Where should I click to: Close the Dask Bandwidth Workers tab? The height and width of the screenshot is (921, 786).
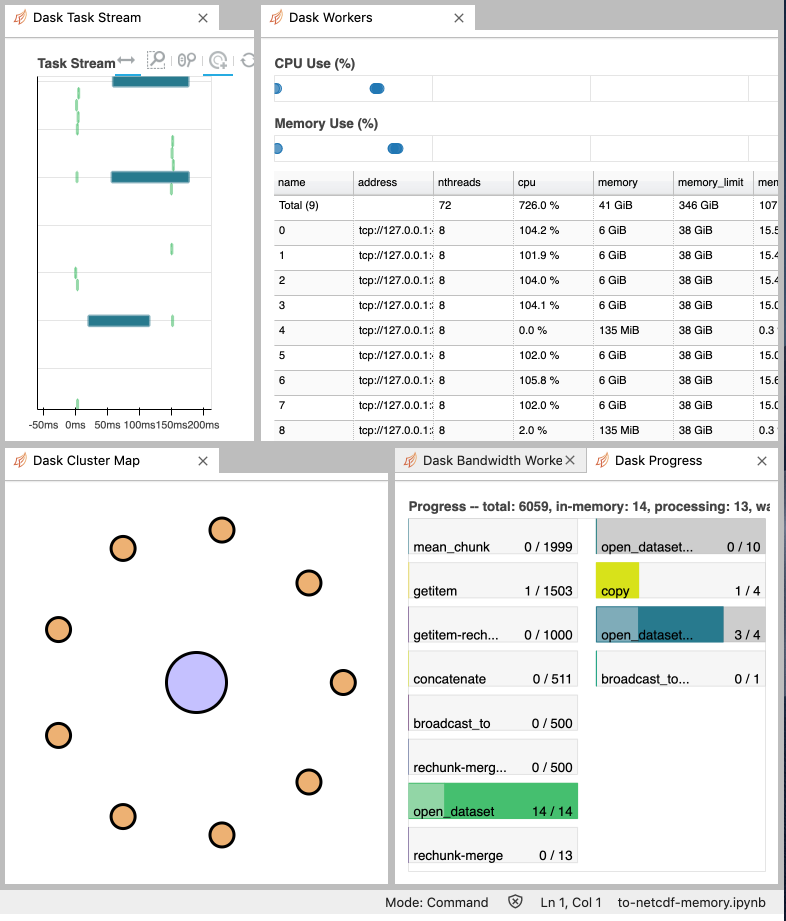coord(570,460)
